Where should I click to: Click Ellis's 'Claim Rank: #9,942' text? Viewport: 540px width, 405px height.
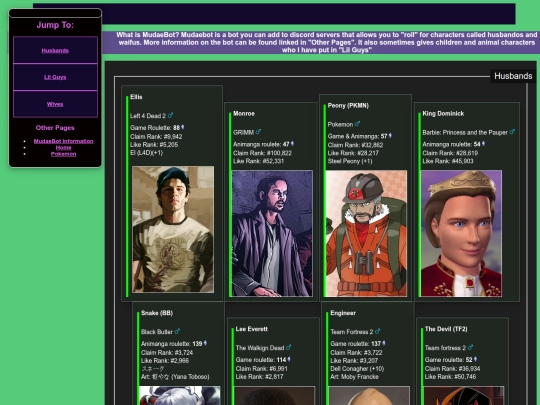point(156,137)
